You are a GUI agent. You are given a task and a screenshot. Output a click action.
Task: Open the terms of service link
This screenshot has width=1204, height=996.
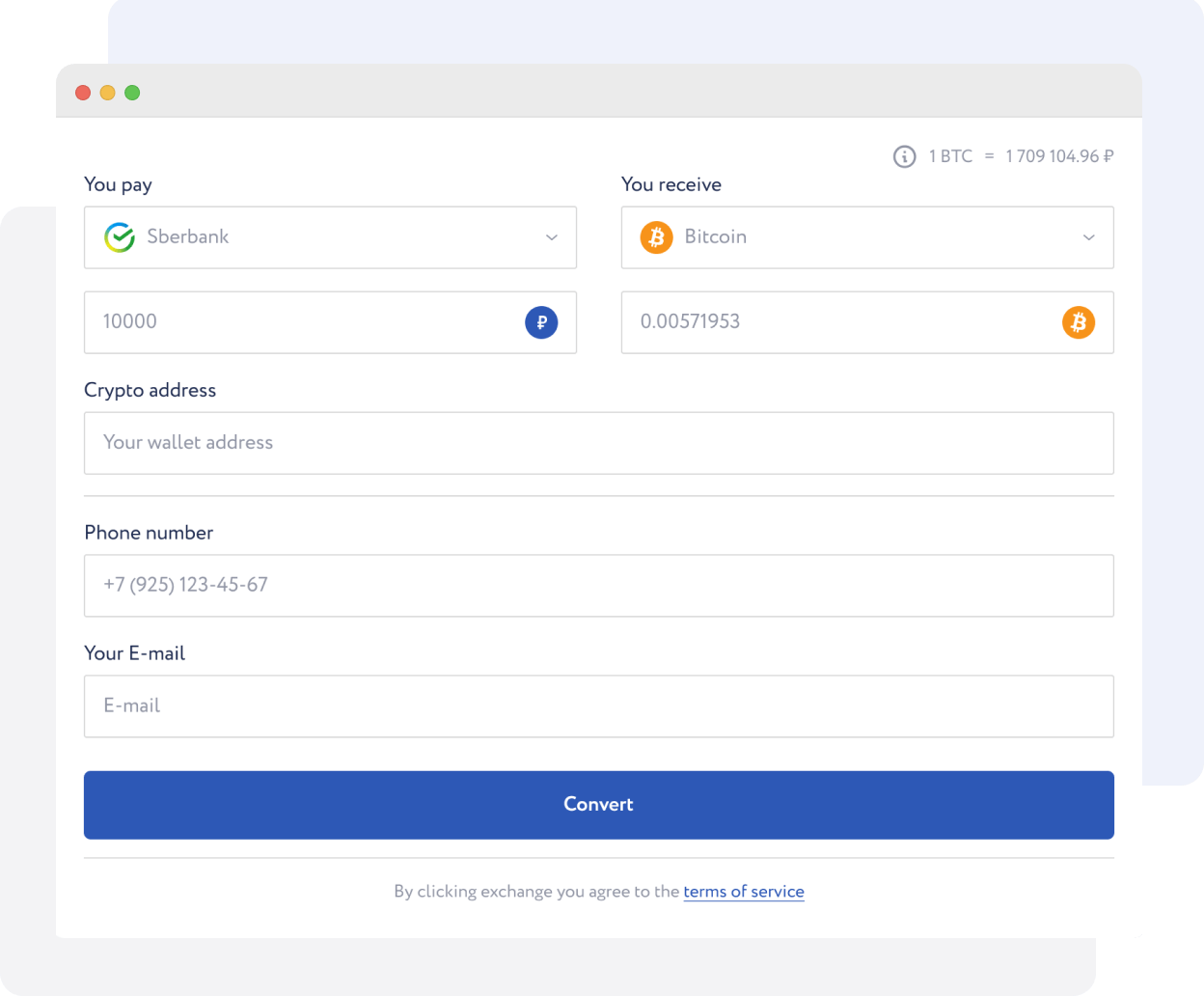pos(744,892)
